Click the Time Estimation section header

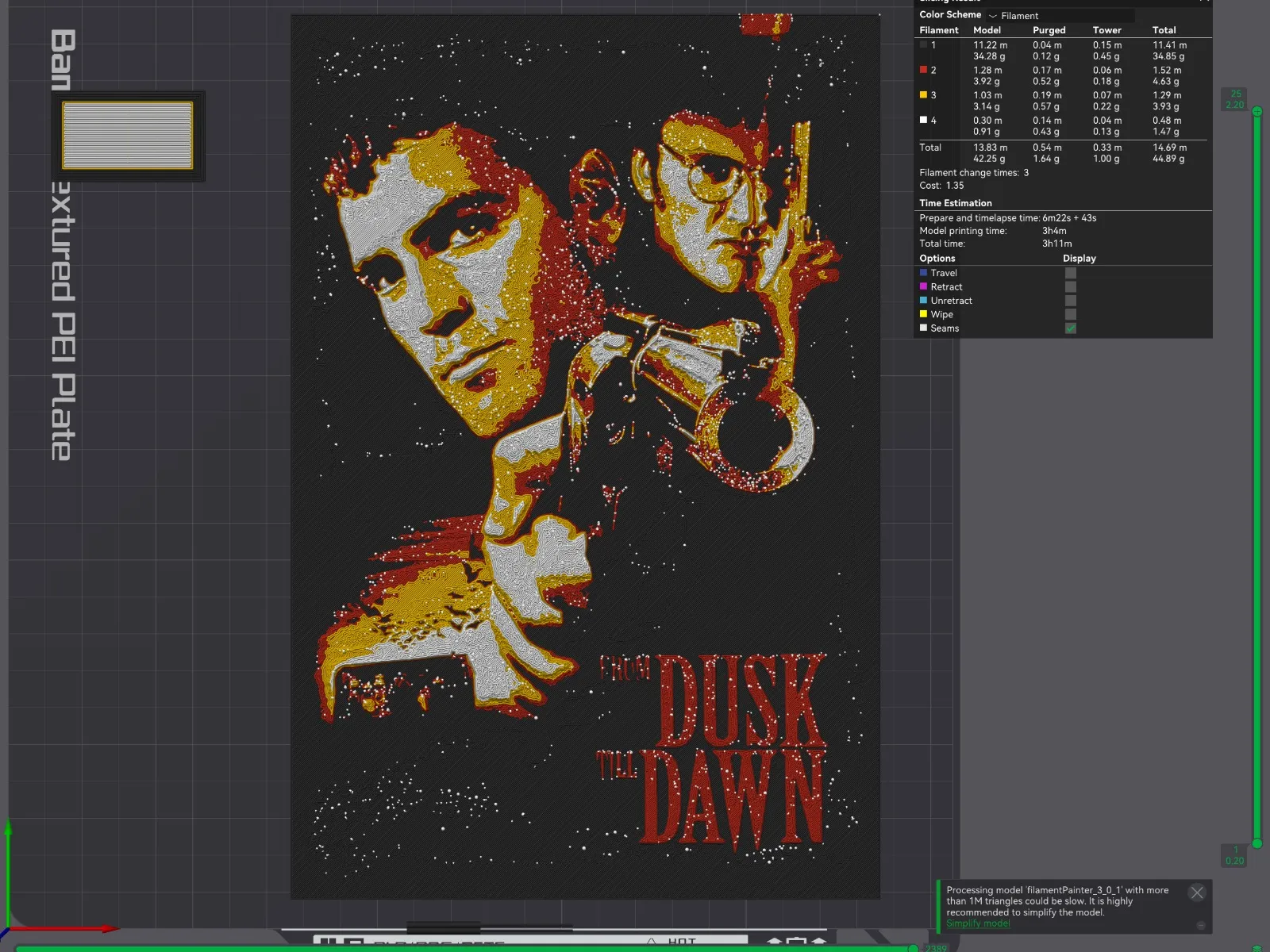[x=956, y=203]
